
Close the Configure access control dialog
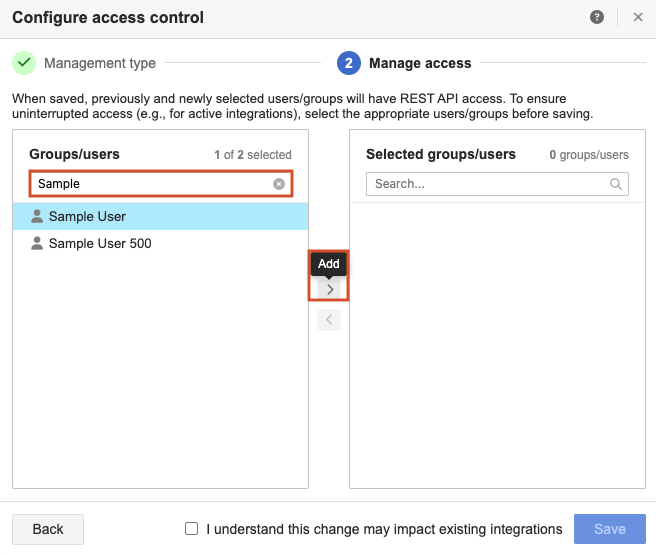[638, 17]
